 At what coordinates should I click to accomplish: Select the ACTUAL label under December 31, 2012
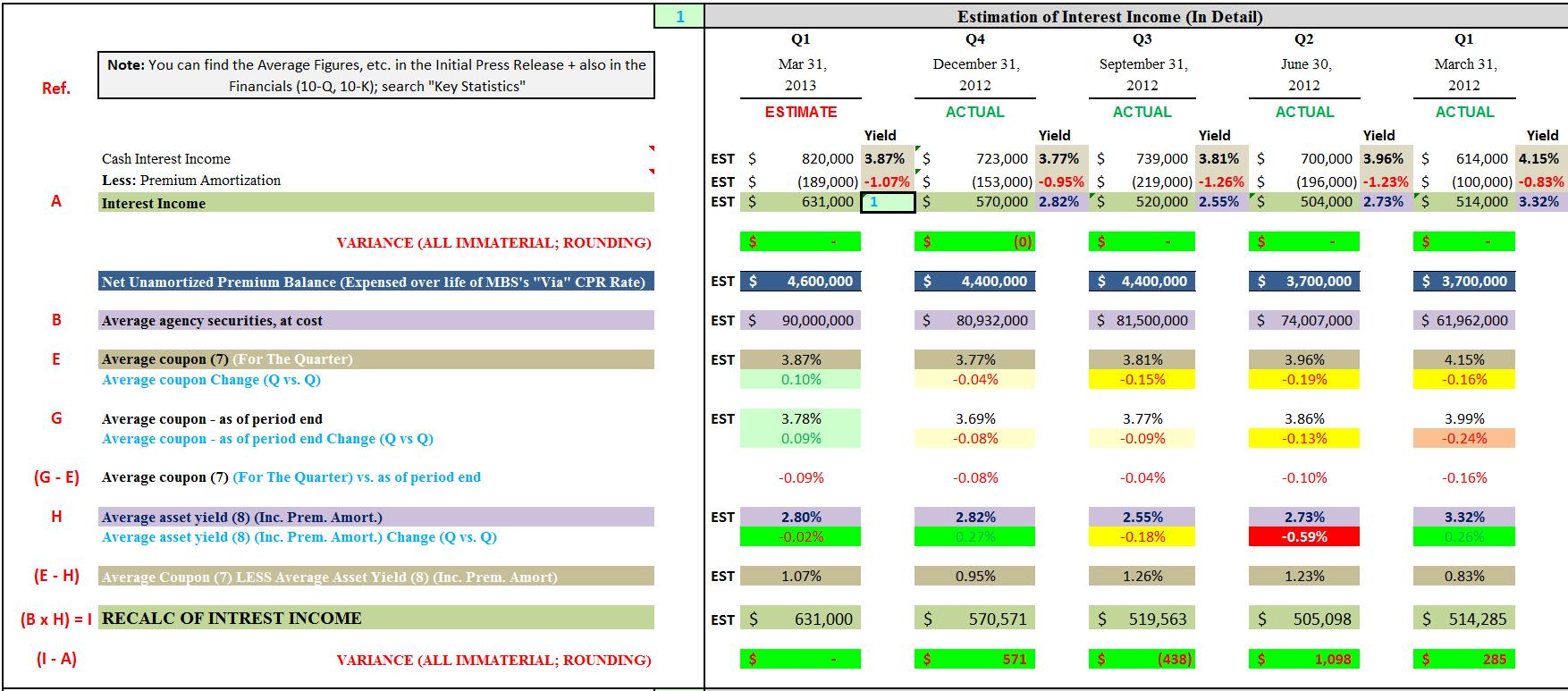click(x=975, y=112)
